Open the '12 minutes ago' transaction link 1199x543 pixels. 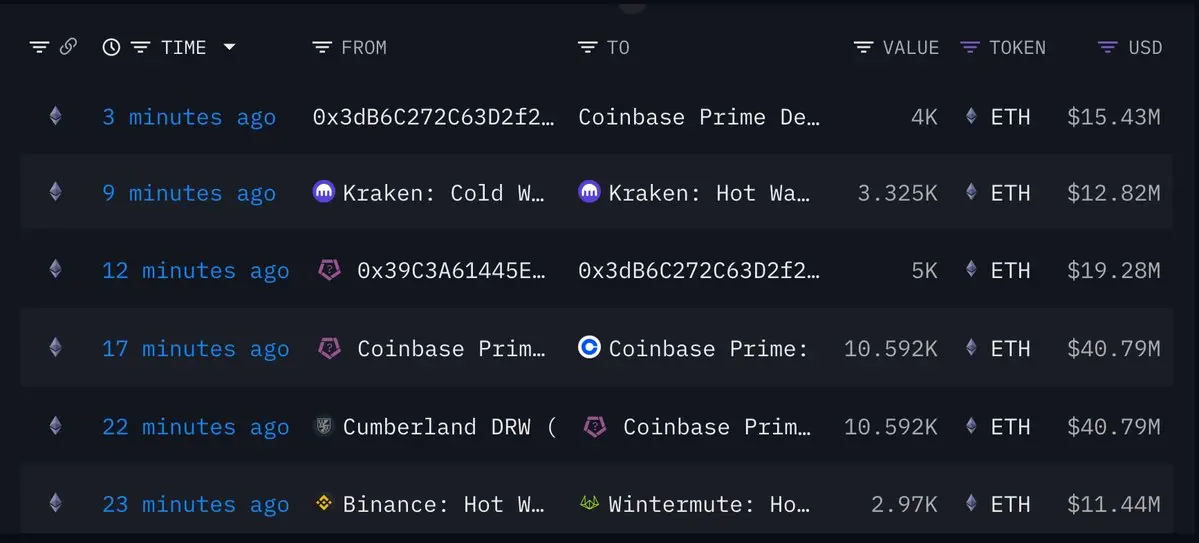tap(196, 270)
